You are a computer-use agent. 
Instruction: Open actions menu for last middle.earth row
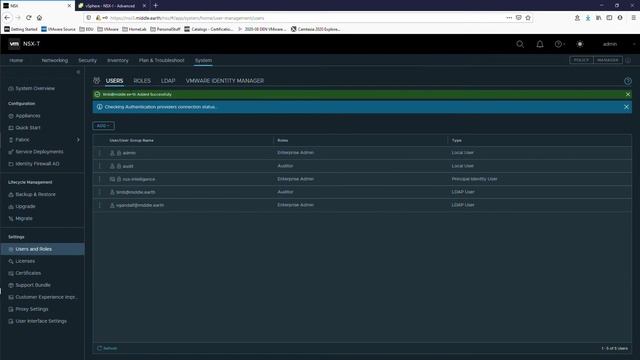tap(100, 205)
